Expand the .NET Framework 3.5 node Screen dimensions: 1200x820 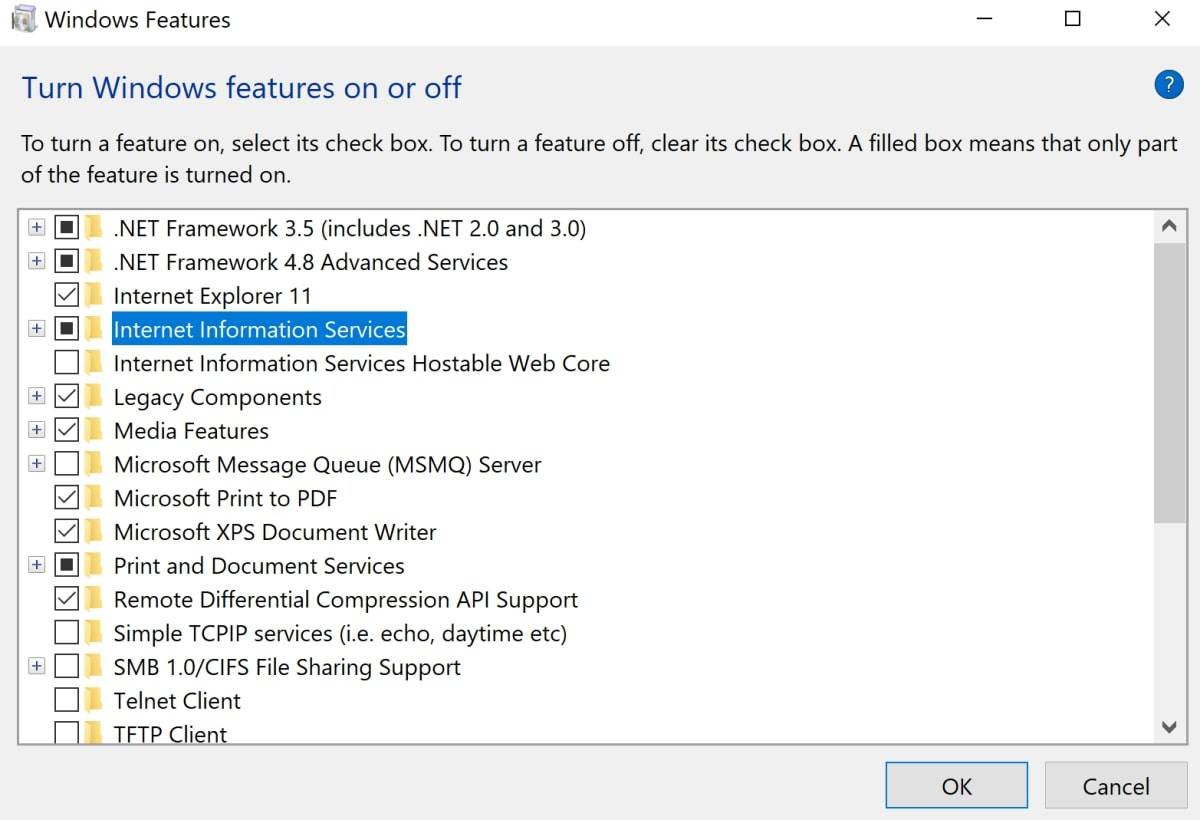click(37, 228)
